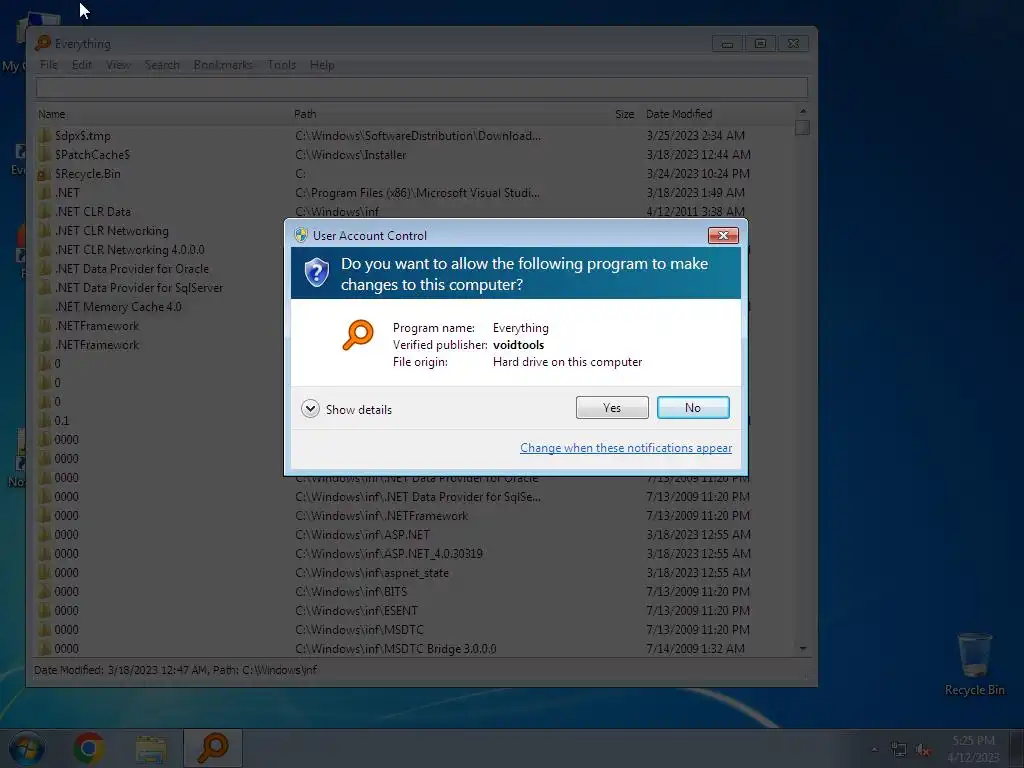Open the Edit menu in Everything

pyautogui.click(x=82, y=65)
